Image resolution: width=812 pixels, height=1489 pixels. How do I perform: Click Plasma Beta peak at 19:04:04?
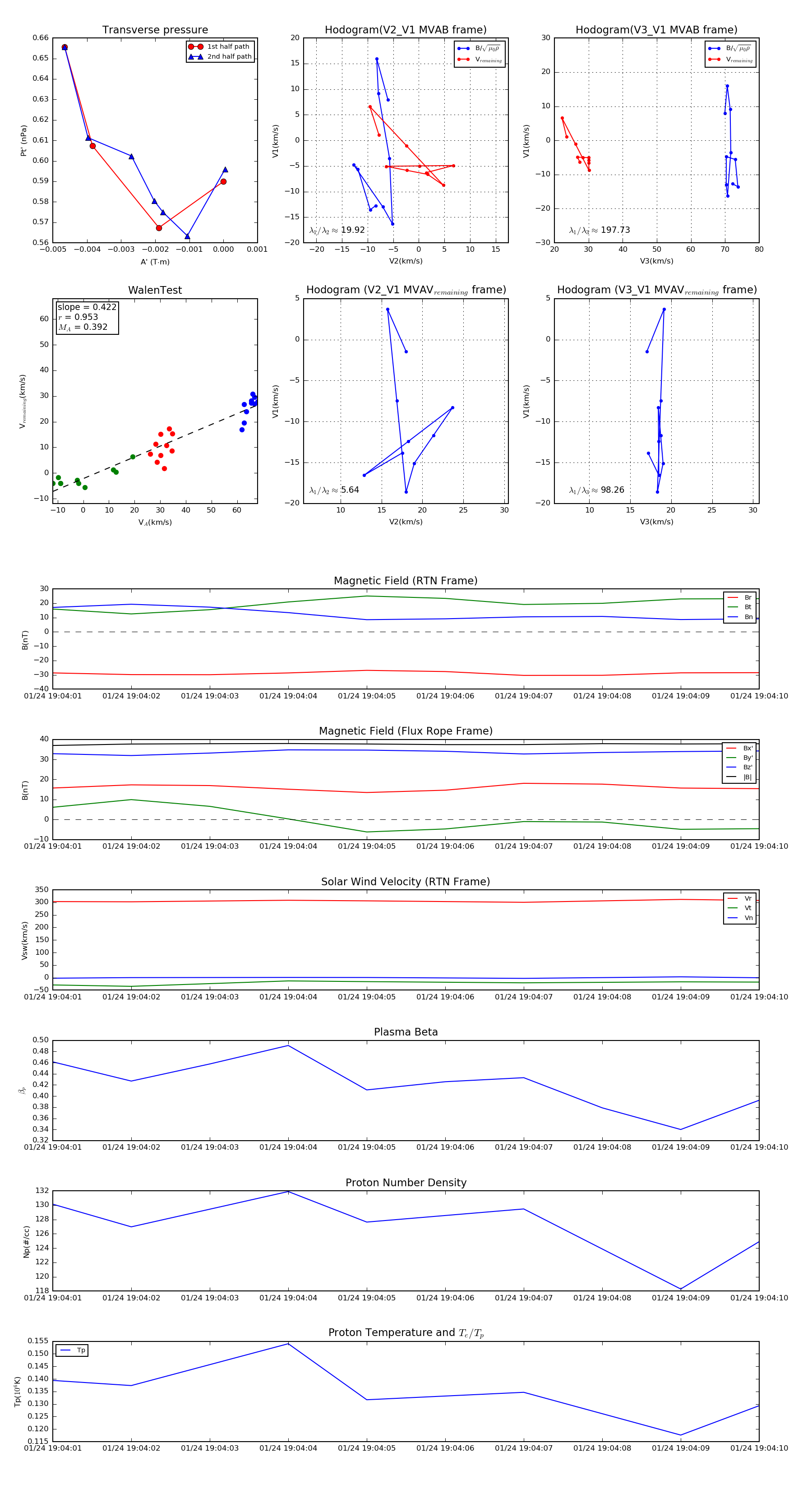pos(288,1045)
